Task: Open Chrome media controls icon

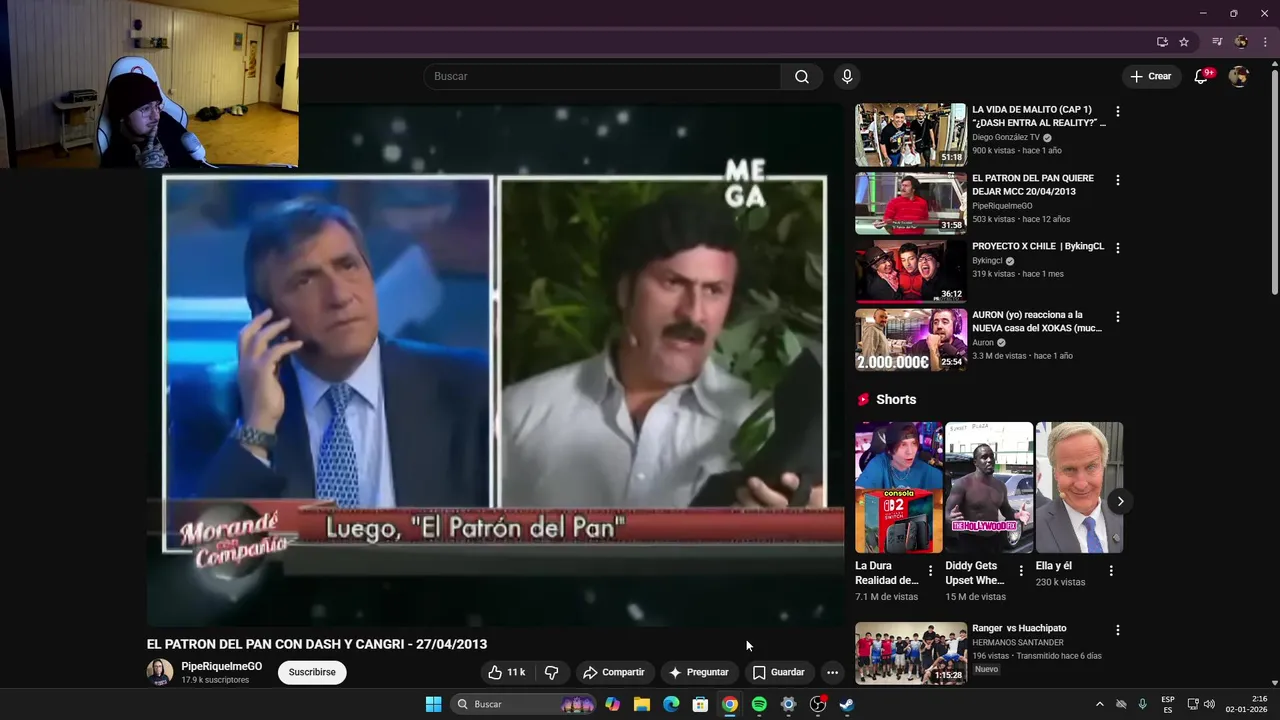Action: coord(1217,42)
